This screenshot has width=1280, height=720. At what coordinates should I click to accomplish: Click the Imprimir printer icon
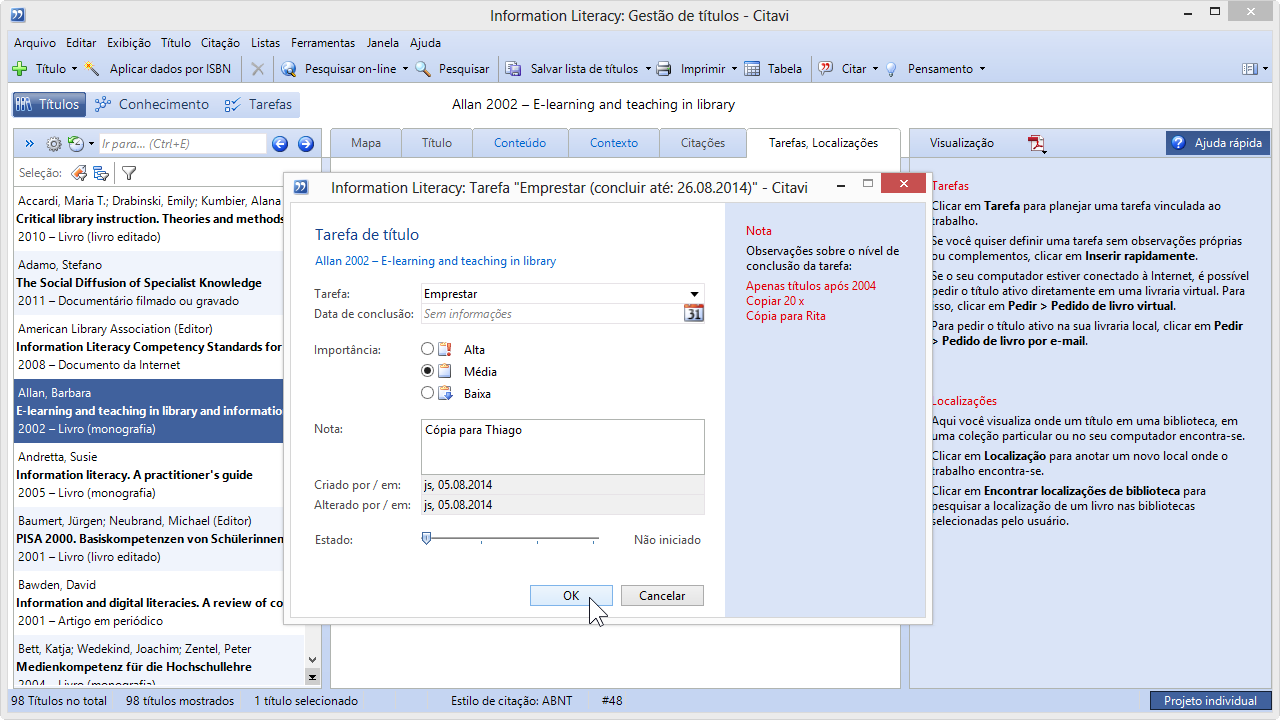tap(664, 69)
